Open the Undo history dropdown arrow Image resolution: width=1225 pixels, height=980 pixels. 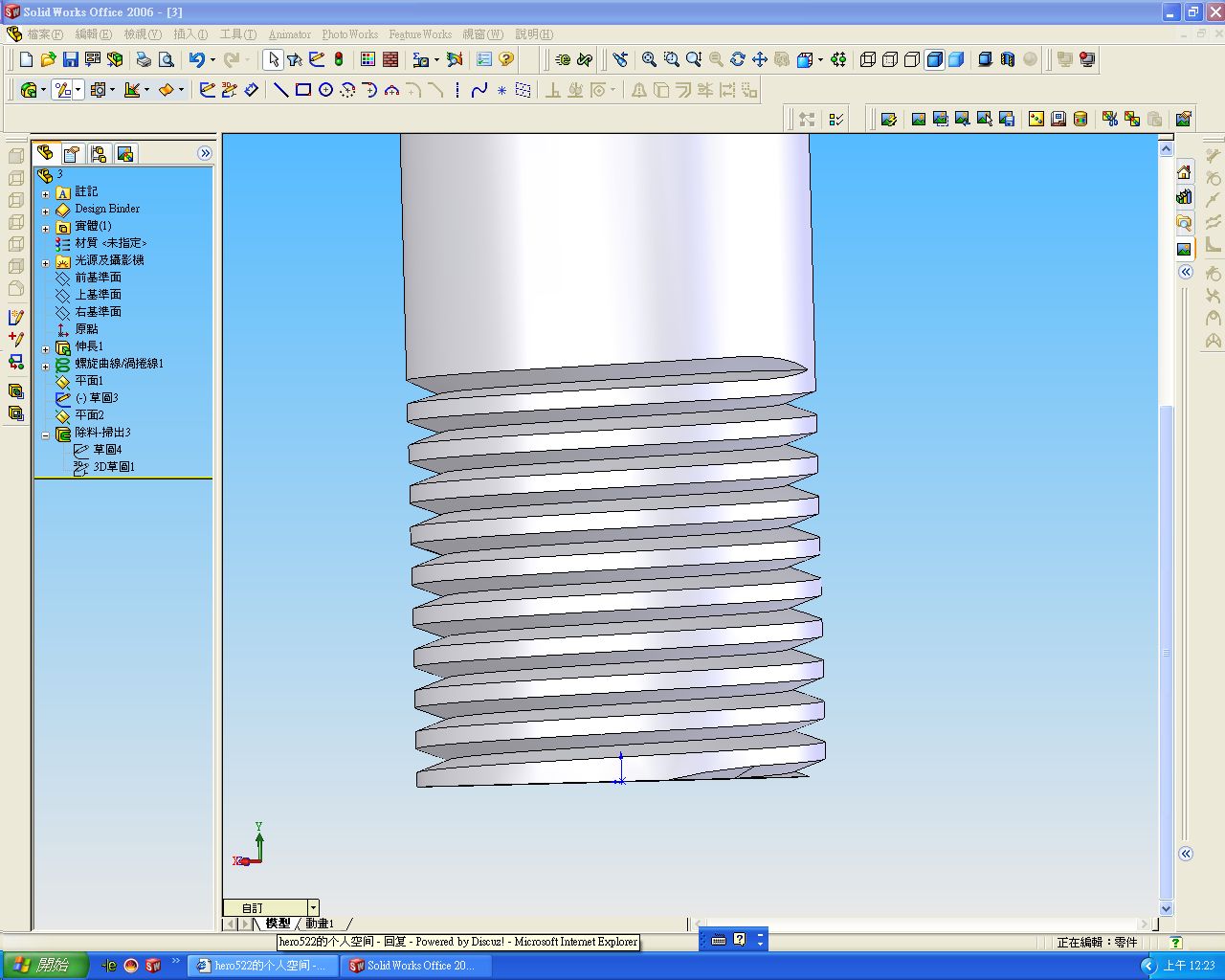click(212, 59)
